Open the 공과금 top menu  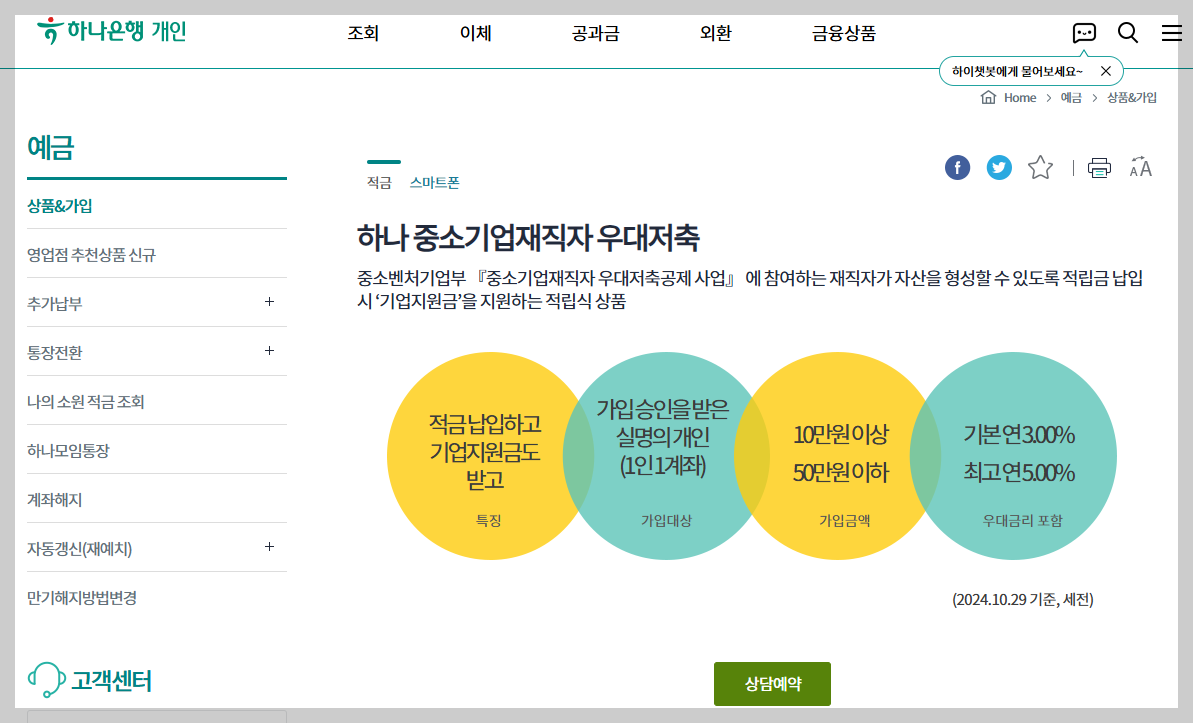(x=596, y=33)
